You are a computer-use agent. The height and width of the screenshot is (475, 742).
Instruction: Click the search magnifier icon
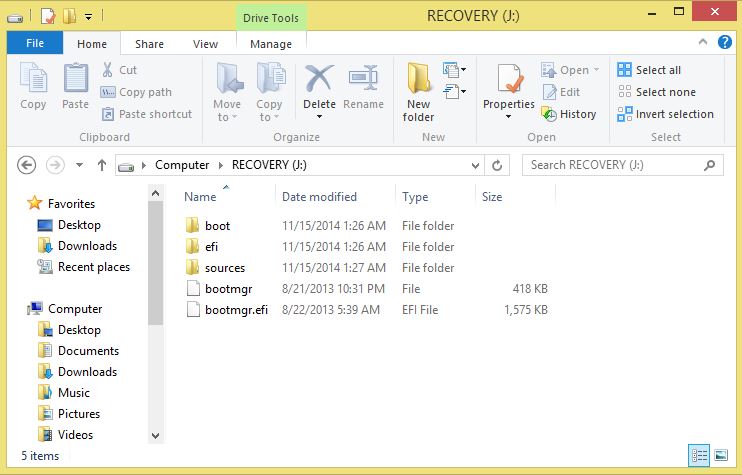point(709,165)
